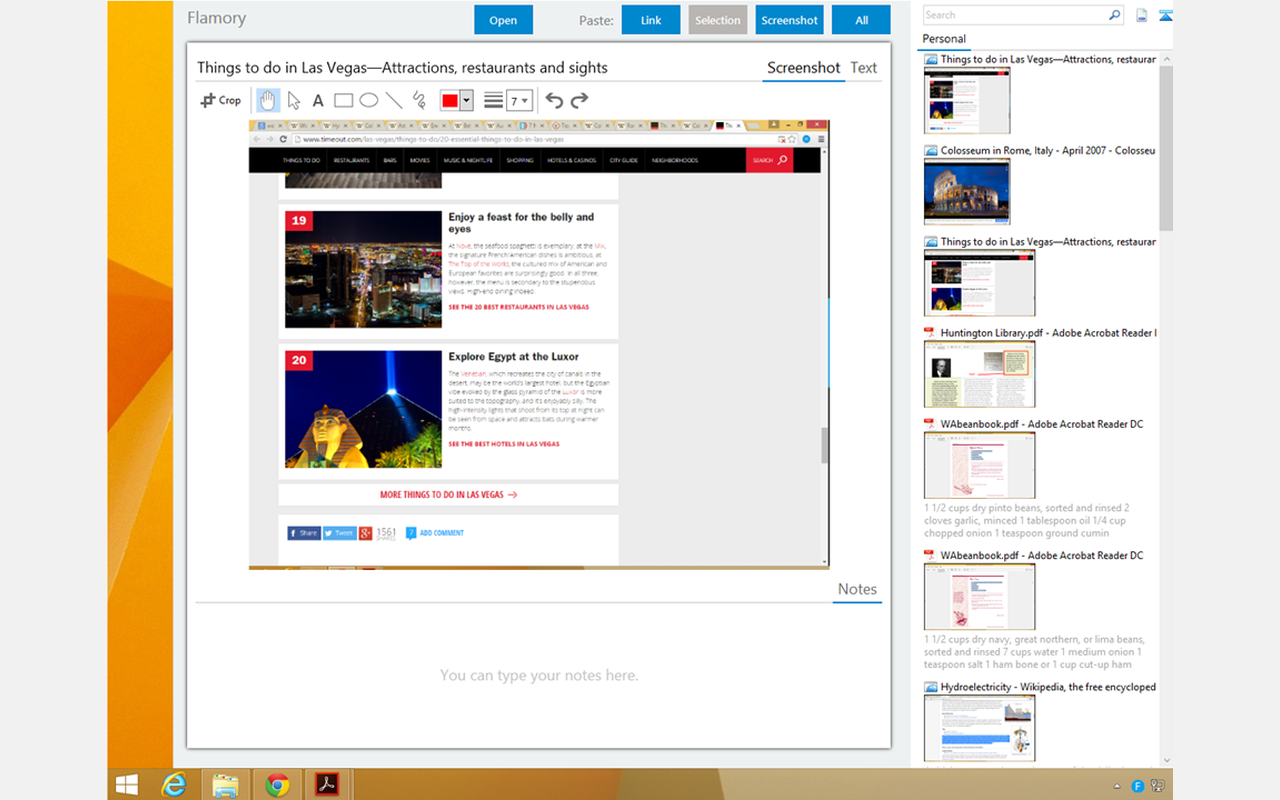Viewport: 1280px width, 800px height.
Task: Click heading 'Things to do in Las Vegas—Attractions, restaurants and sights'
Action: point(402,68)
